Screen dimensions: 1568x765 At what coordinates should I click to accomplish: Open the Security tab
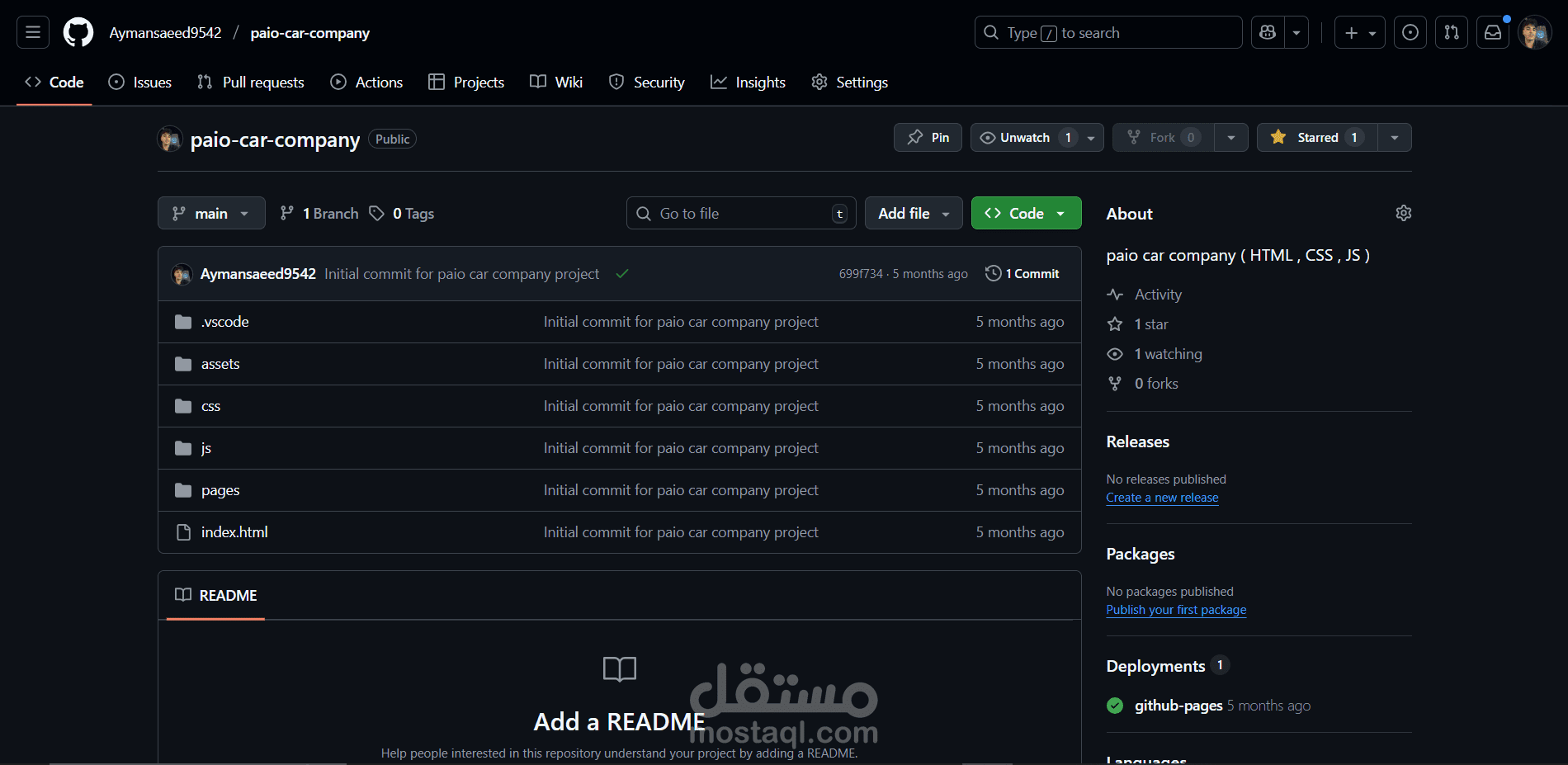[647, 83]
